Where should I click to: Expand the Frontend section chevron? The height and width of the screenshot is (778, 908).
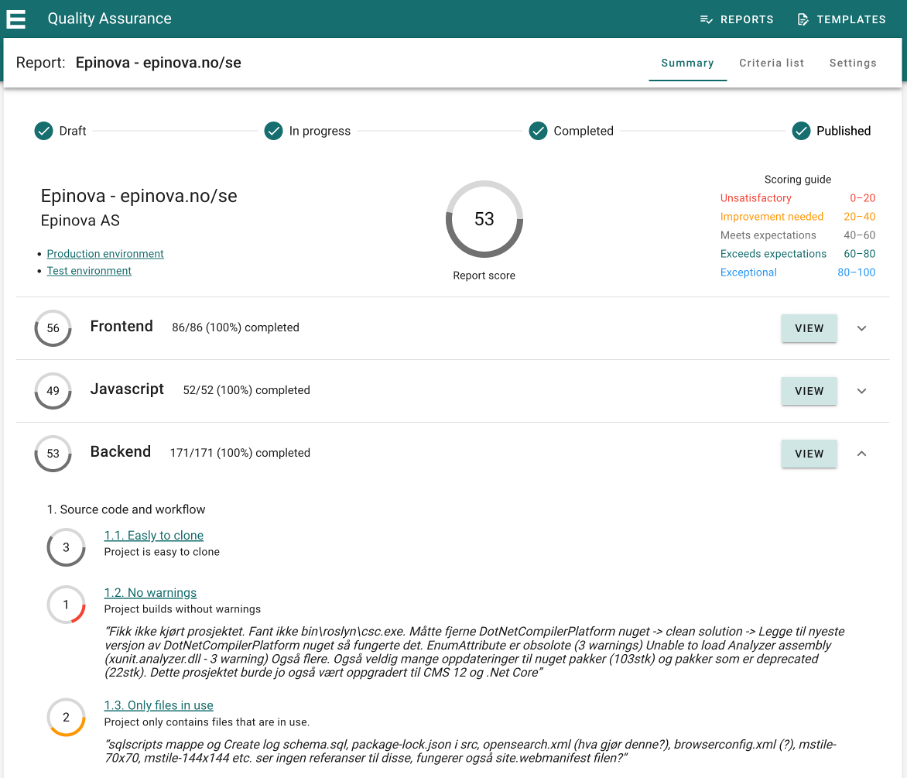(862, 328)
